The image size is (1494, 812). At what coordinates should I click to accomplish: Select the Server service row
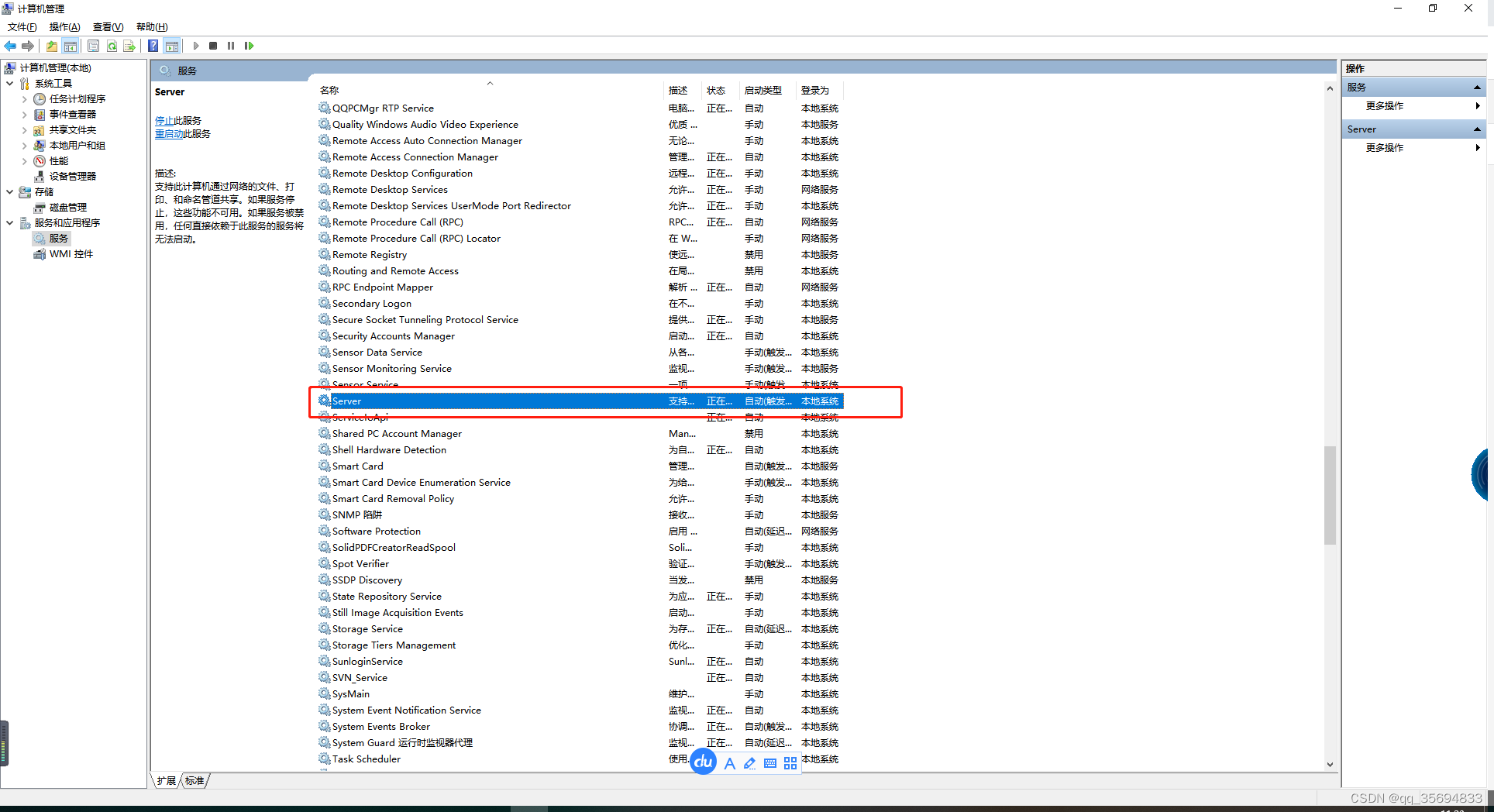click(580, 401)
